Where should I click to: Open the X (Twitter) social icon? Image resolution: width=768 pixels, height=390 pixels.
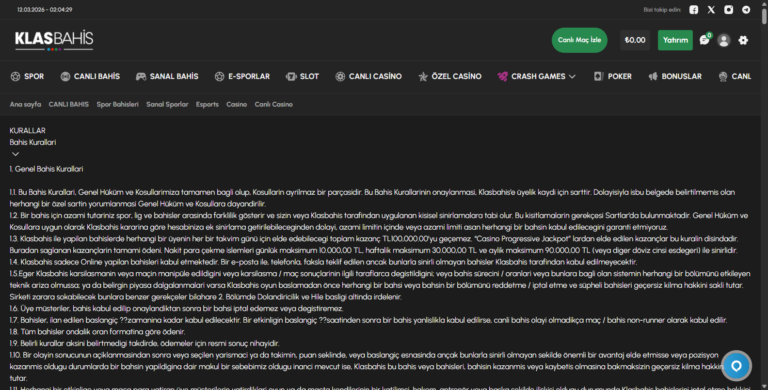point(711,10)
